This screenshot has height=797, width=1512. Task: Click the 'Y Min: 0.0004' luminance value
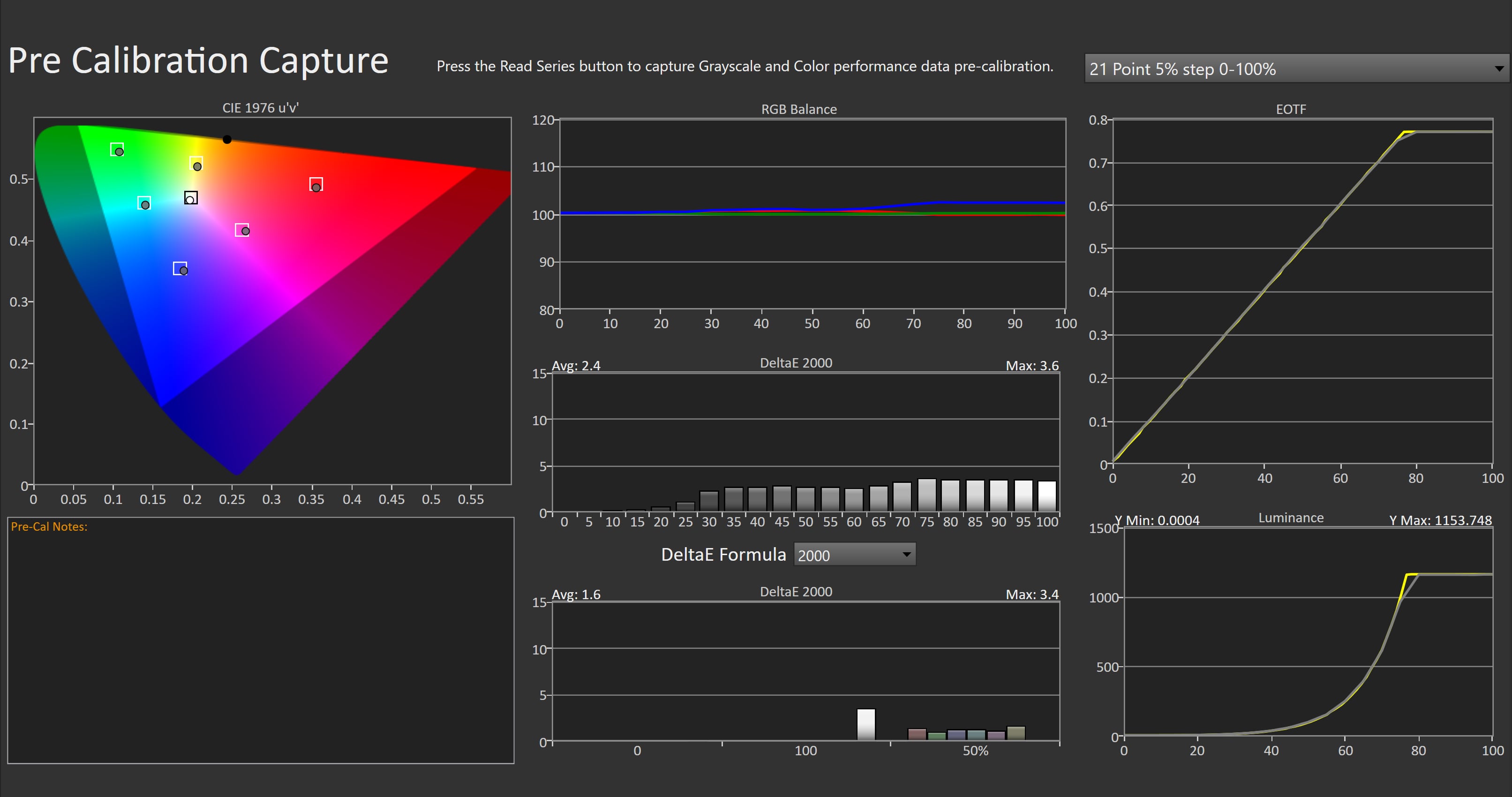[1157, 520]
